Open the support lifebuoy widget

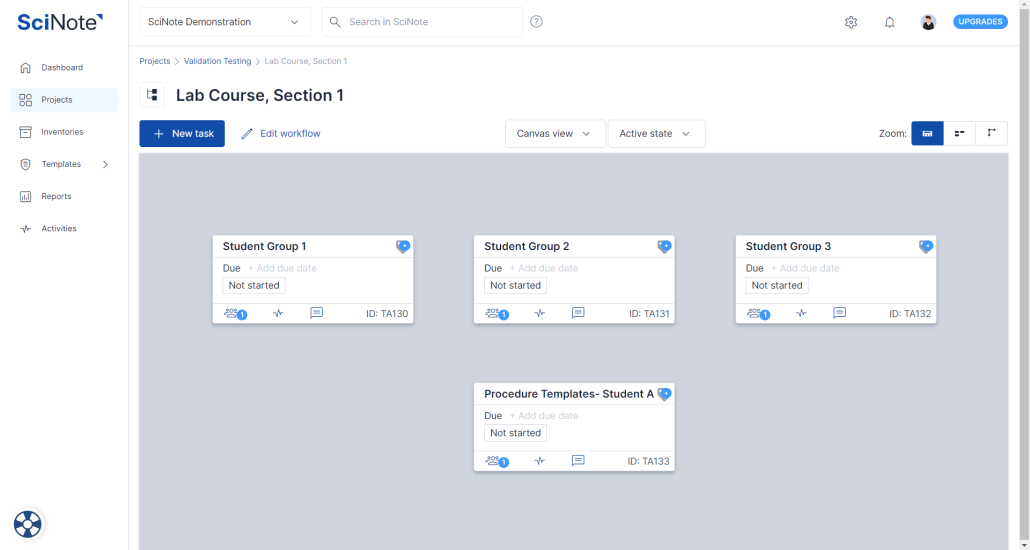tap(27, 523)
